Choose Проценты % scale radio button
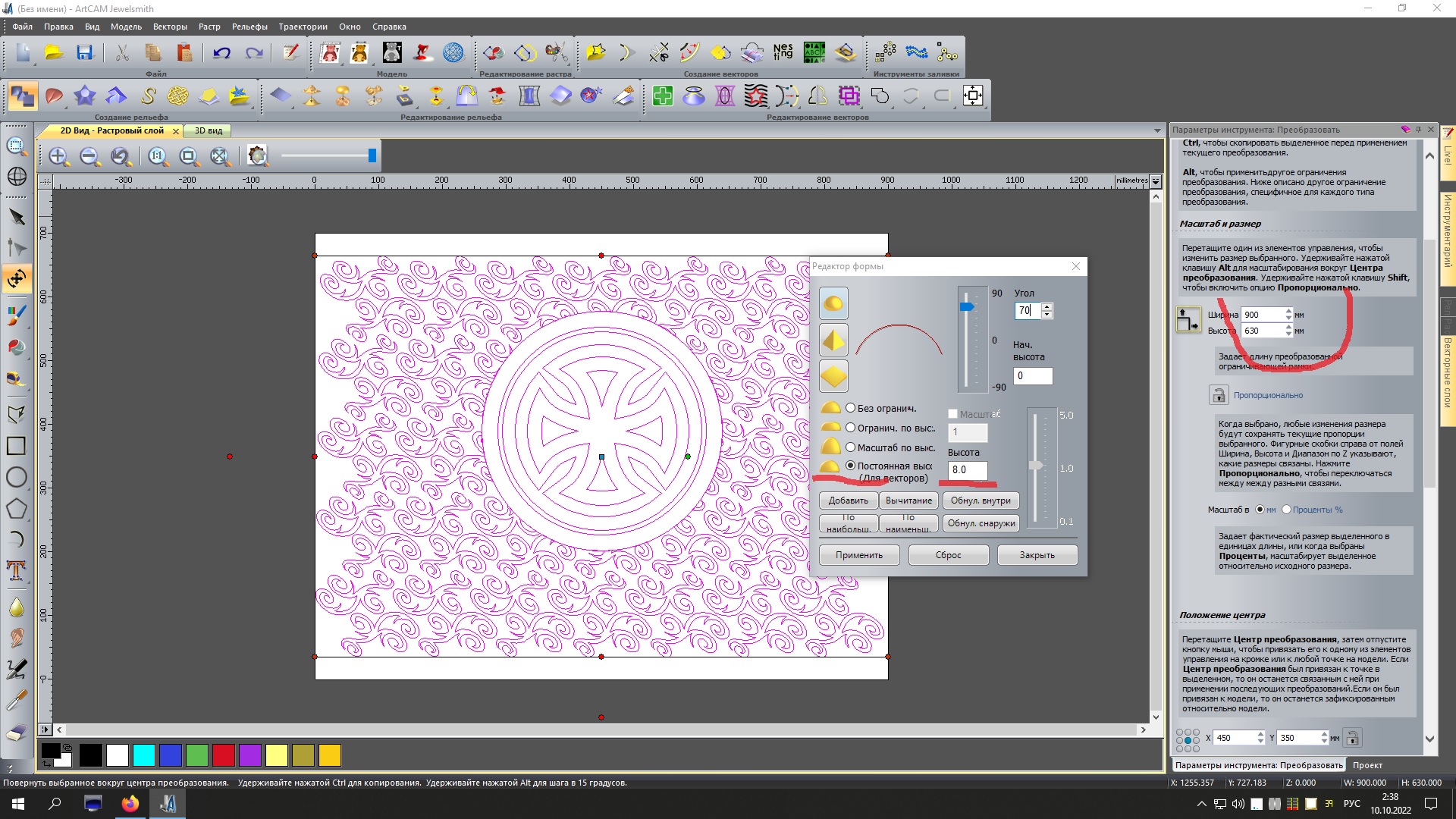The width and height of the screenshot is (1456, 819). (1286, 510)
